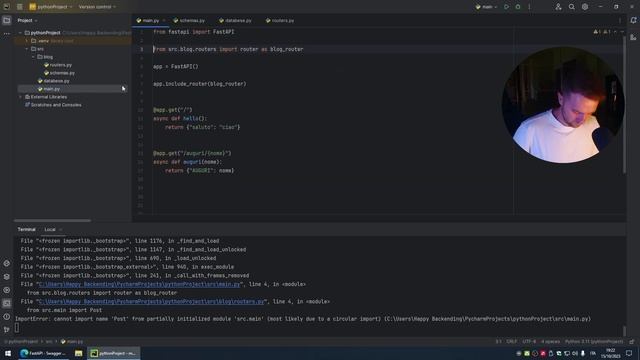Select the Local terminal tab
The image size is (640, 360).
(x=50, y=230)
